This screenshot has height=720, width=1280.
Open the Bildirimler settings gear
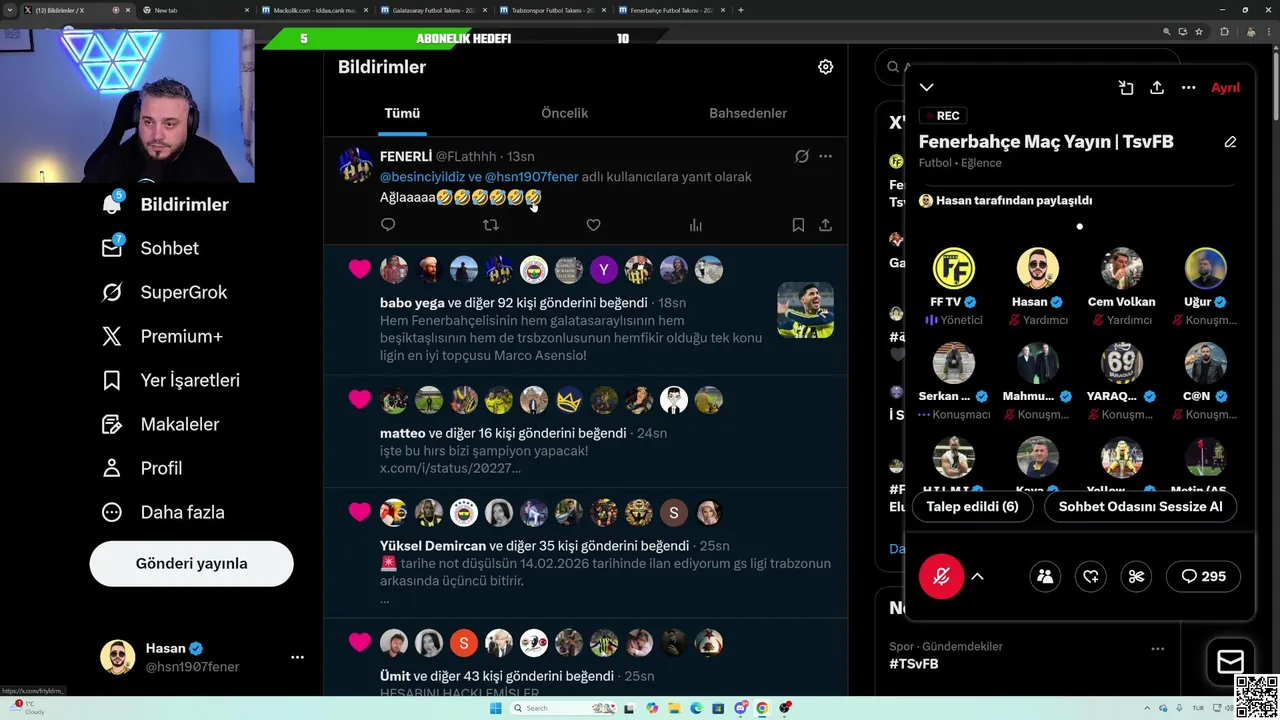click(x=825, y=67)
